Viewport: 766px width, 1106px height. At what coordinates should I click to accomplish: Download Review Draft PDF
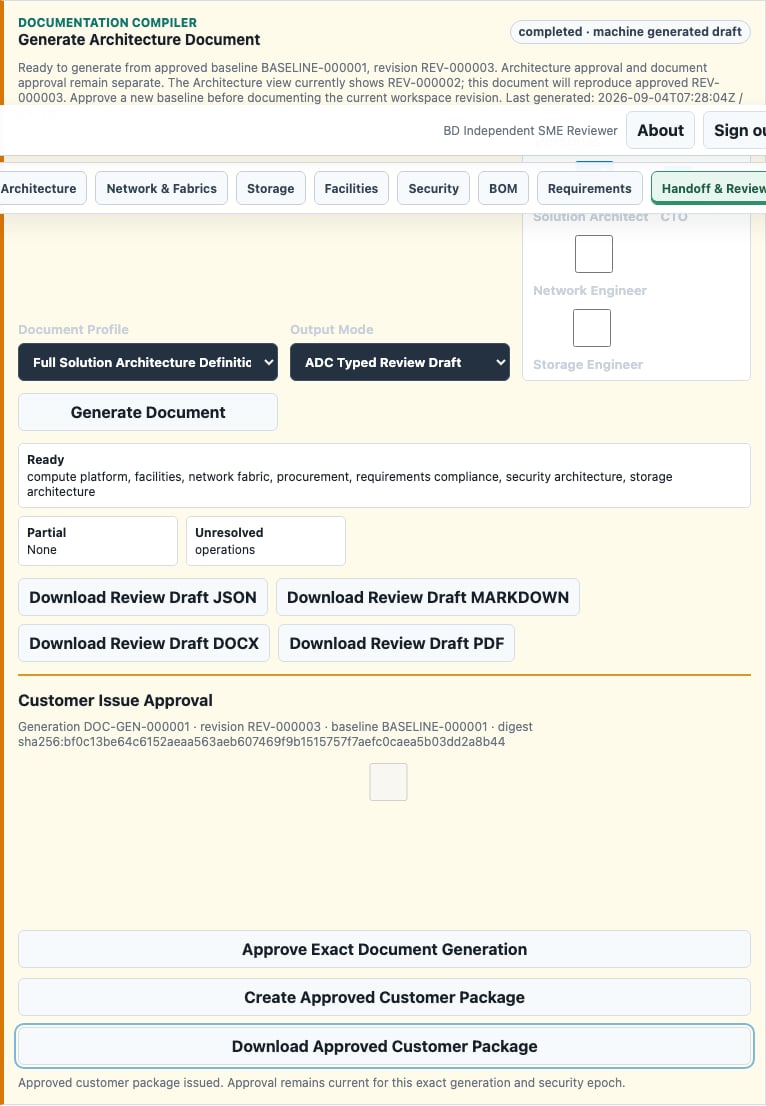click(x=396, y=643)
